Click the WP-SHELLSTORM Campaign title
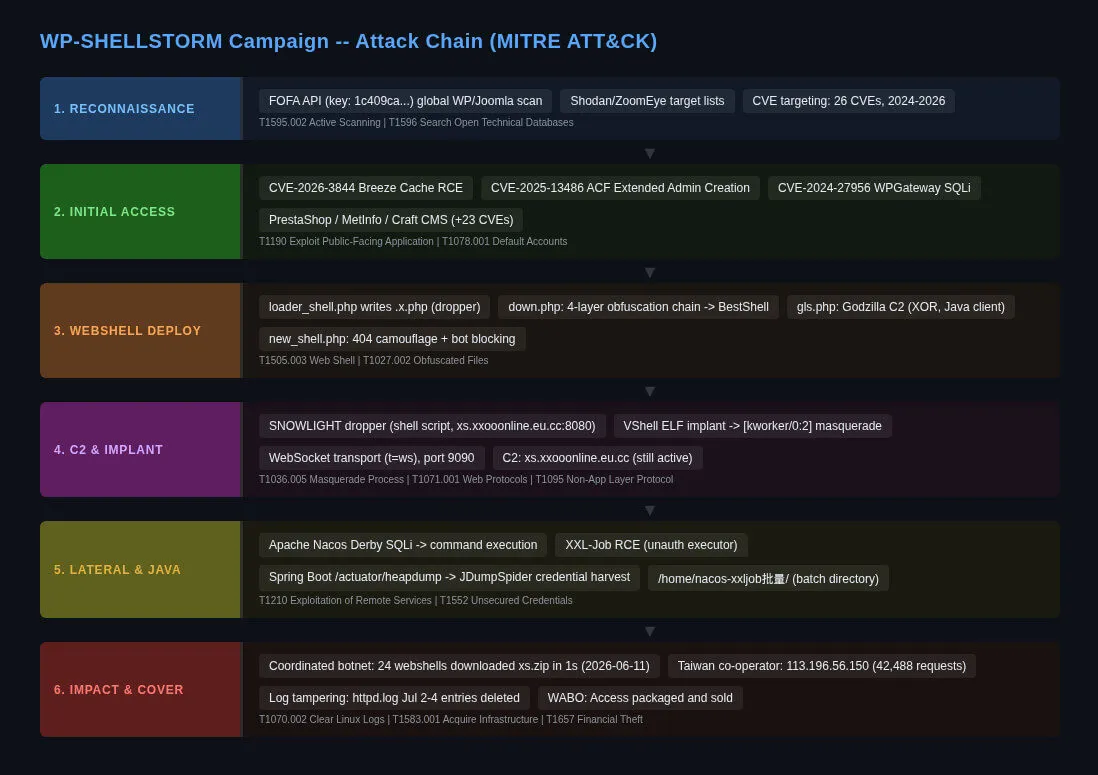The image size is (1098, 775). pos(348,41)
